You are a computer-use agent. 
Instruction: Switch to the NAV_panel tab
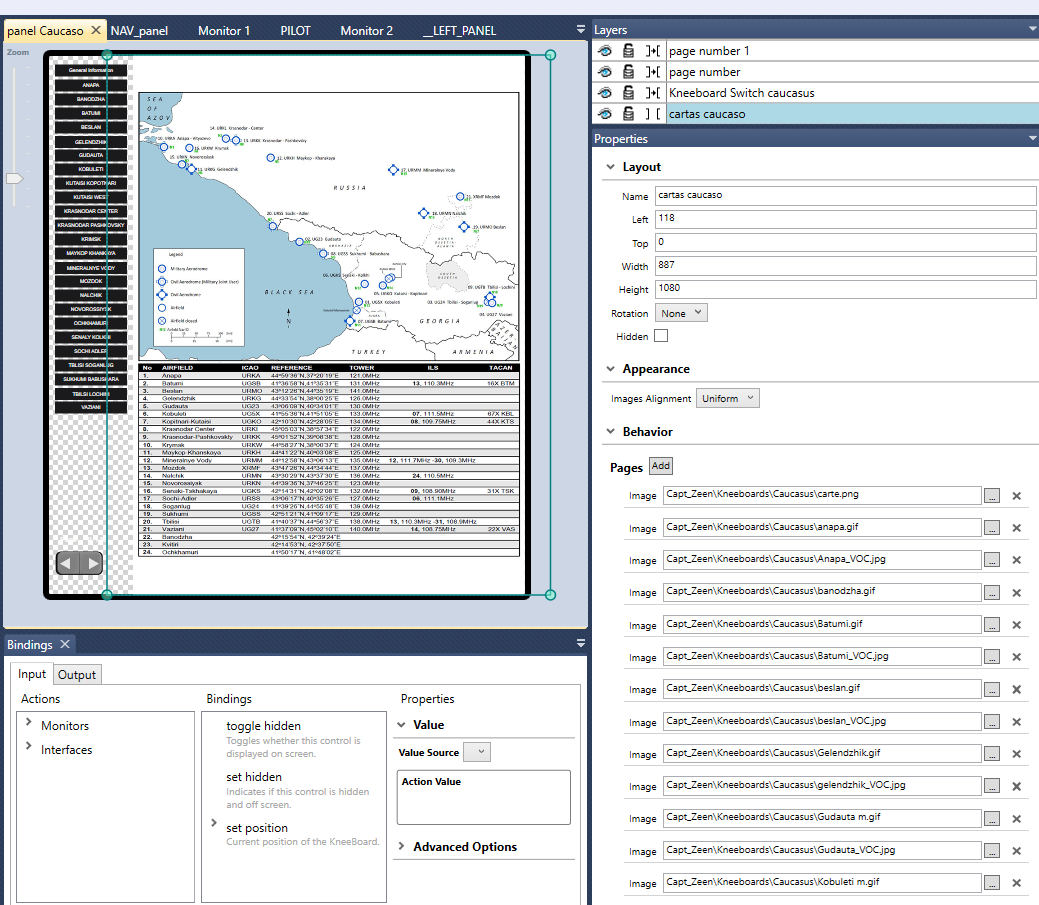point(139,31)
